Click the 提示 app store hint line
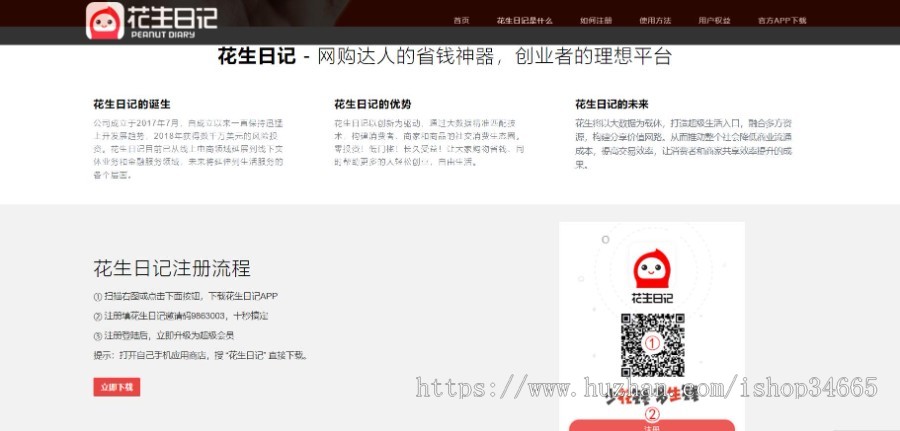 coord(201,355)
